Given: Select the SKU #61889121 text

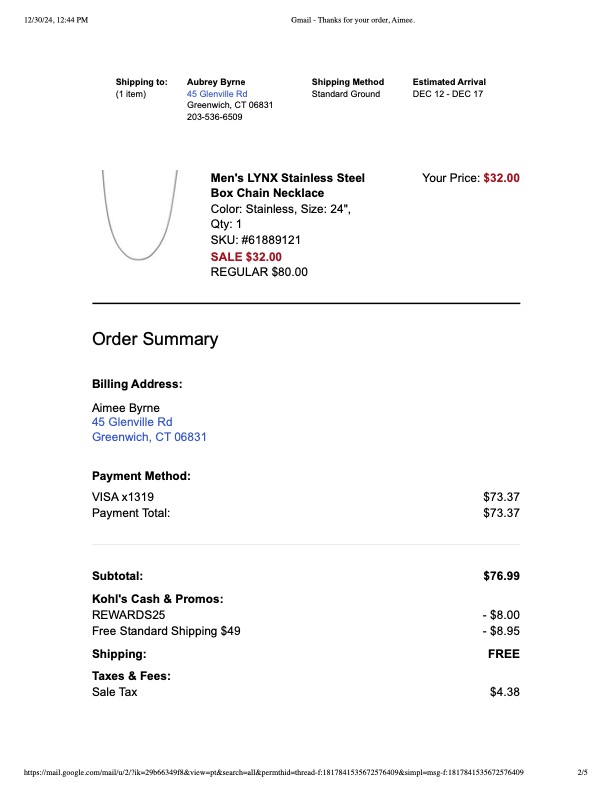Looking at the screenshot, I should pos(256,240).
